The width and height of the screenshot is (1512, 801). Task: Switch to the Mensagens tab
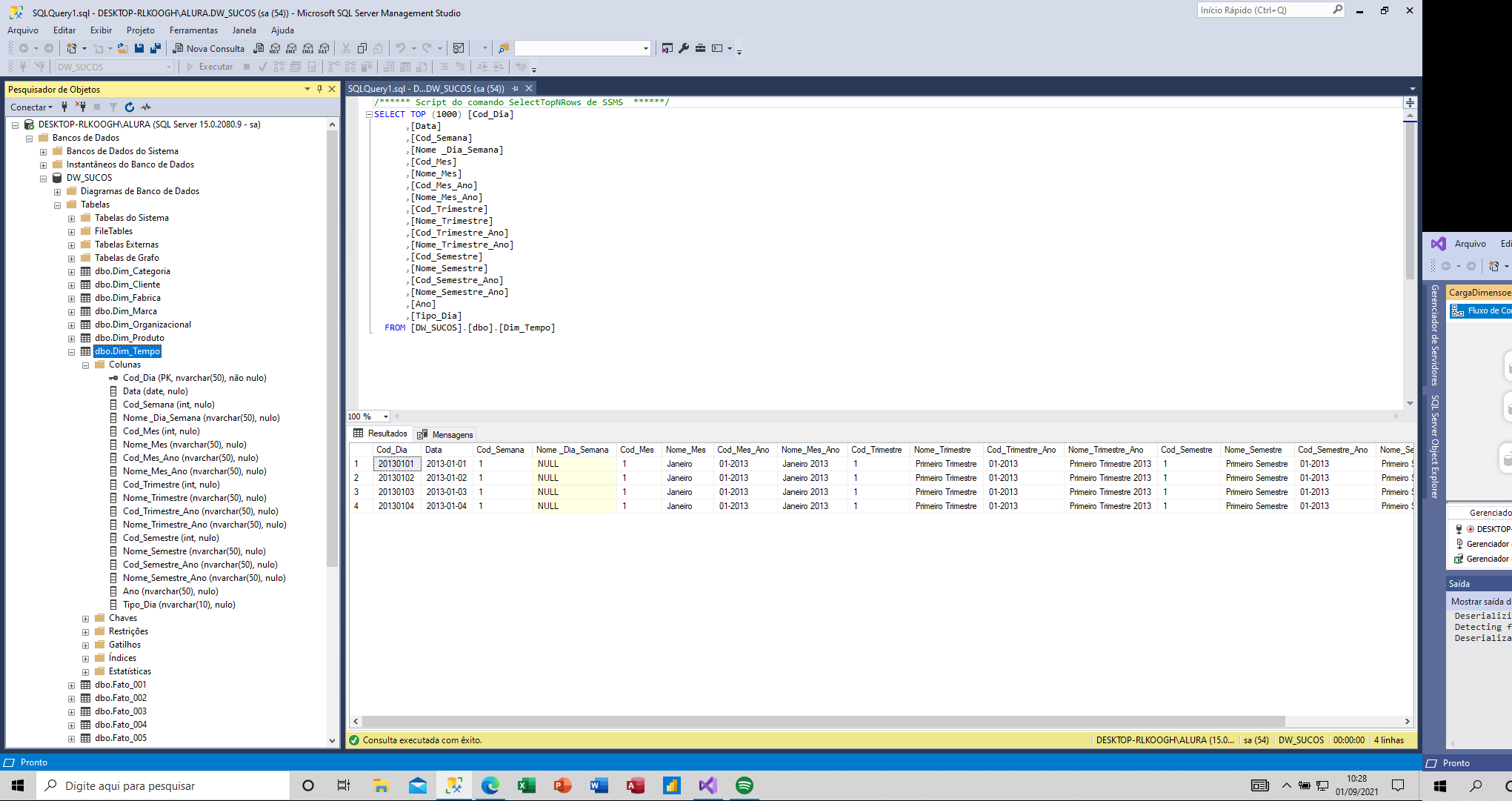click(x=444, y=434)
